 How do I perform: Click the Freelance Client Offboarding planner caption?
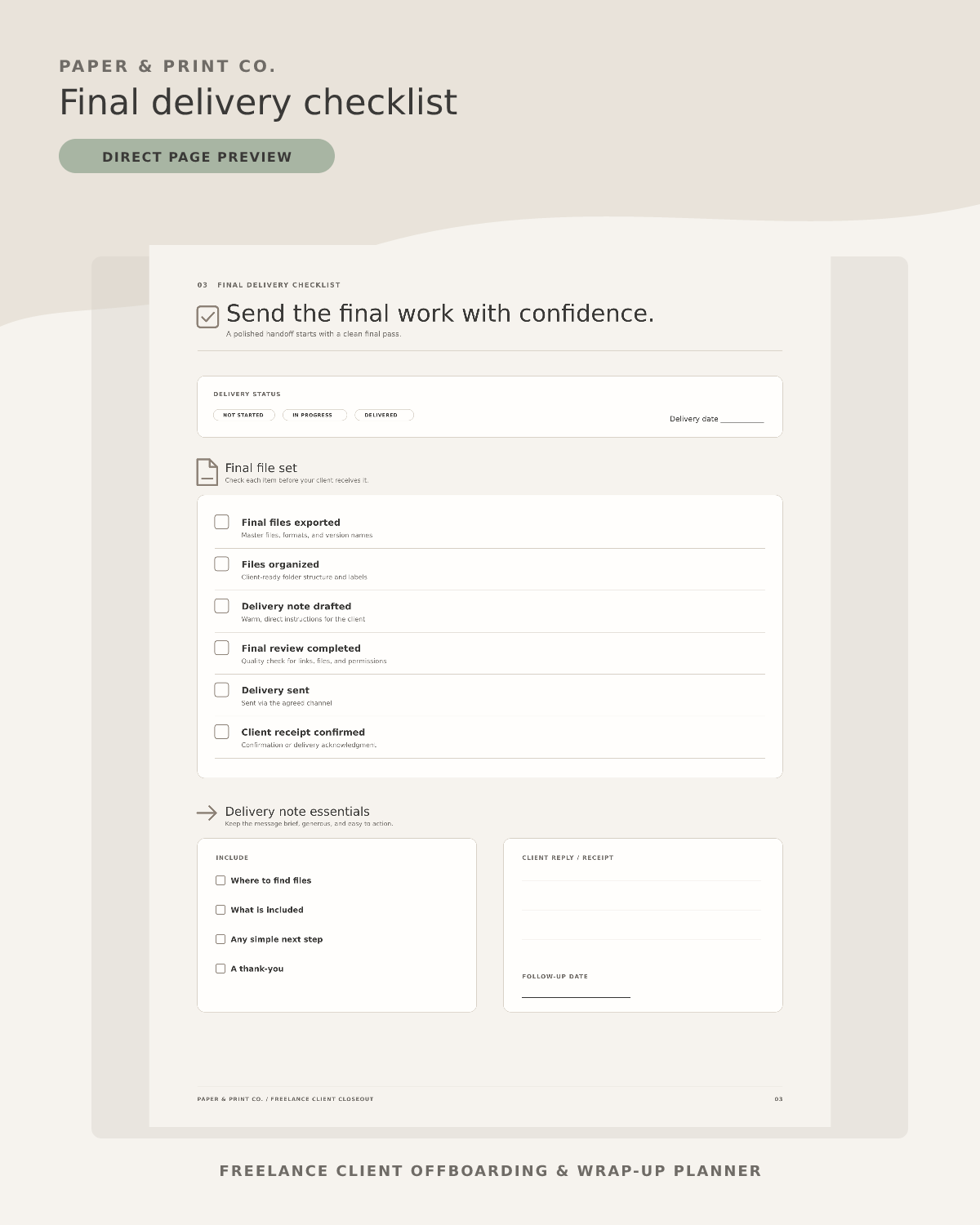[490, 1171]
